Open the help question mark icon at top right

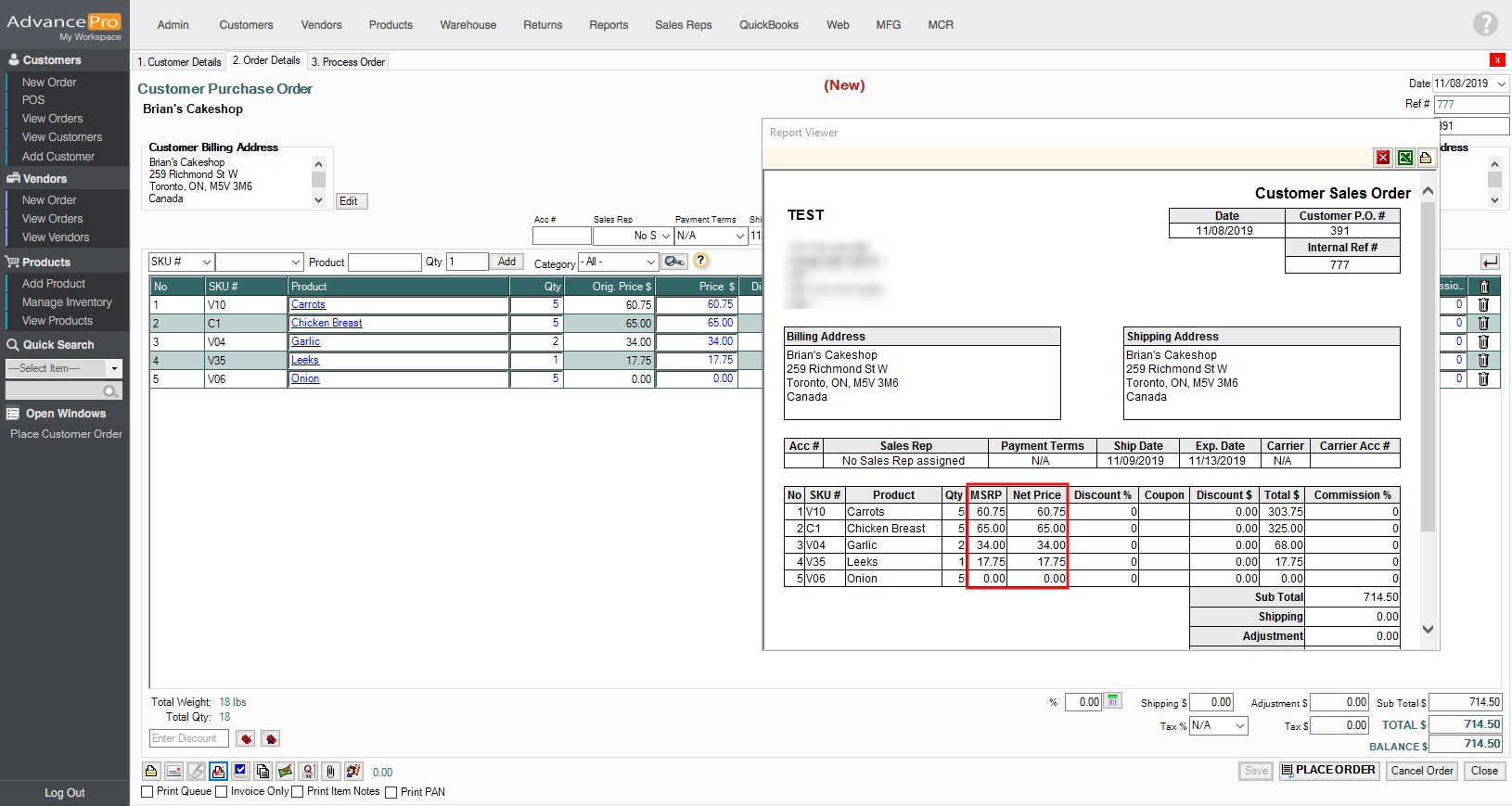click(1485, 24)
